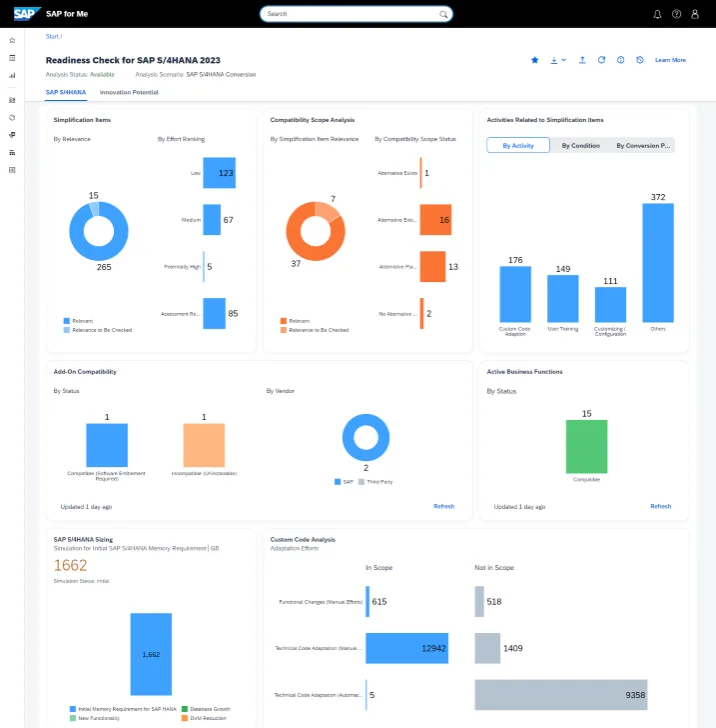This screenshot has width=716, height=728.
Task: Click the Active Business Functions card title
Action: point(525,372)
